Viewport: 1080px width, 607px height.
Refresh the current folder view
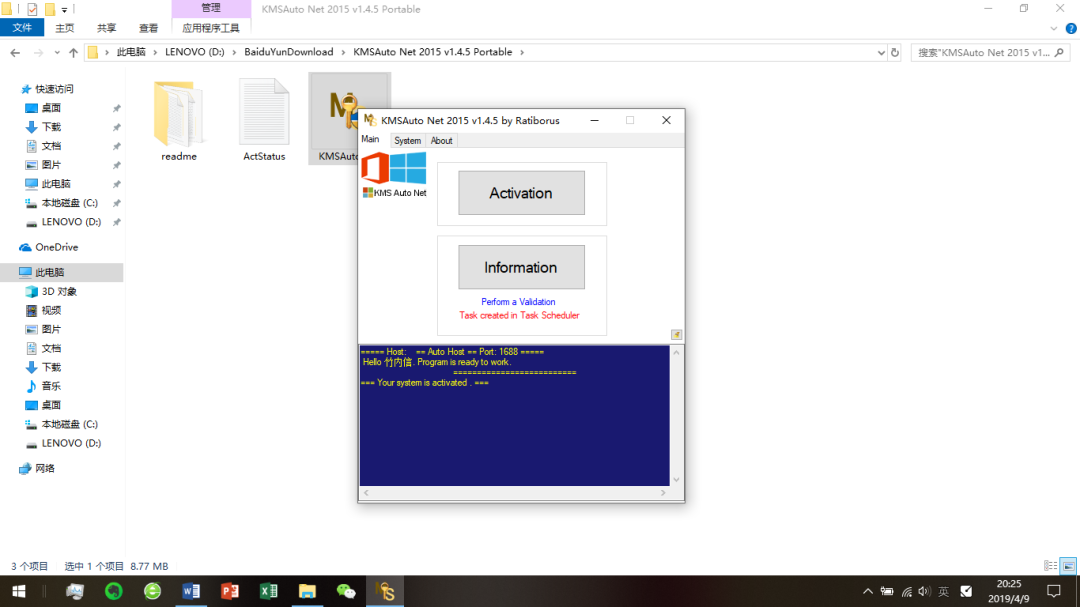coord(895,52)
